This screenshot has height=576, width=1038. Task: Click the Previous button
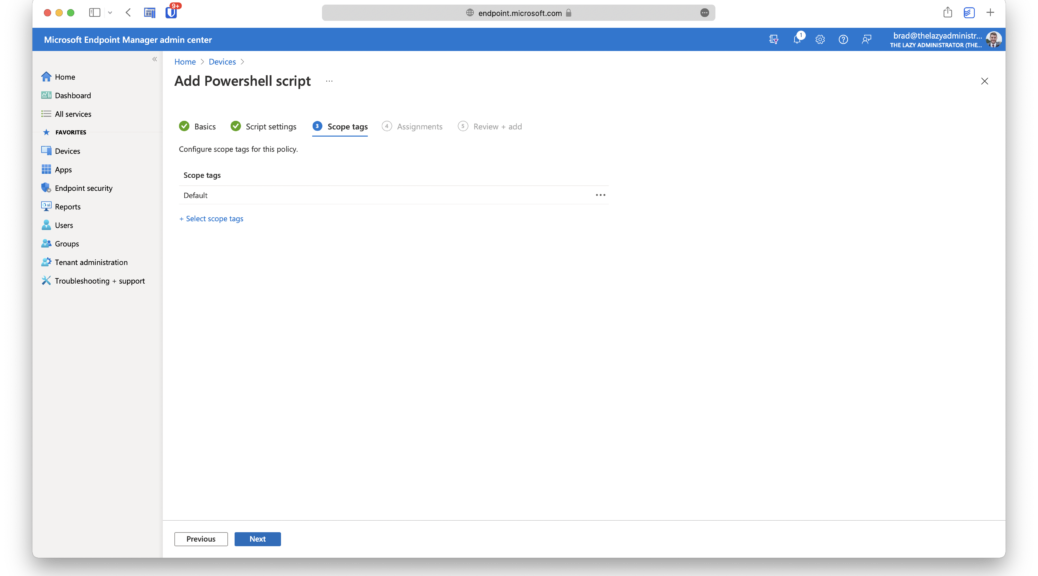point(201,539)
